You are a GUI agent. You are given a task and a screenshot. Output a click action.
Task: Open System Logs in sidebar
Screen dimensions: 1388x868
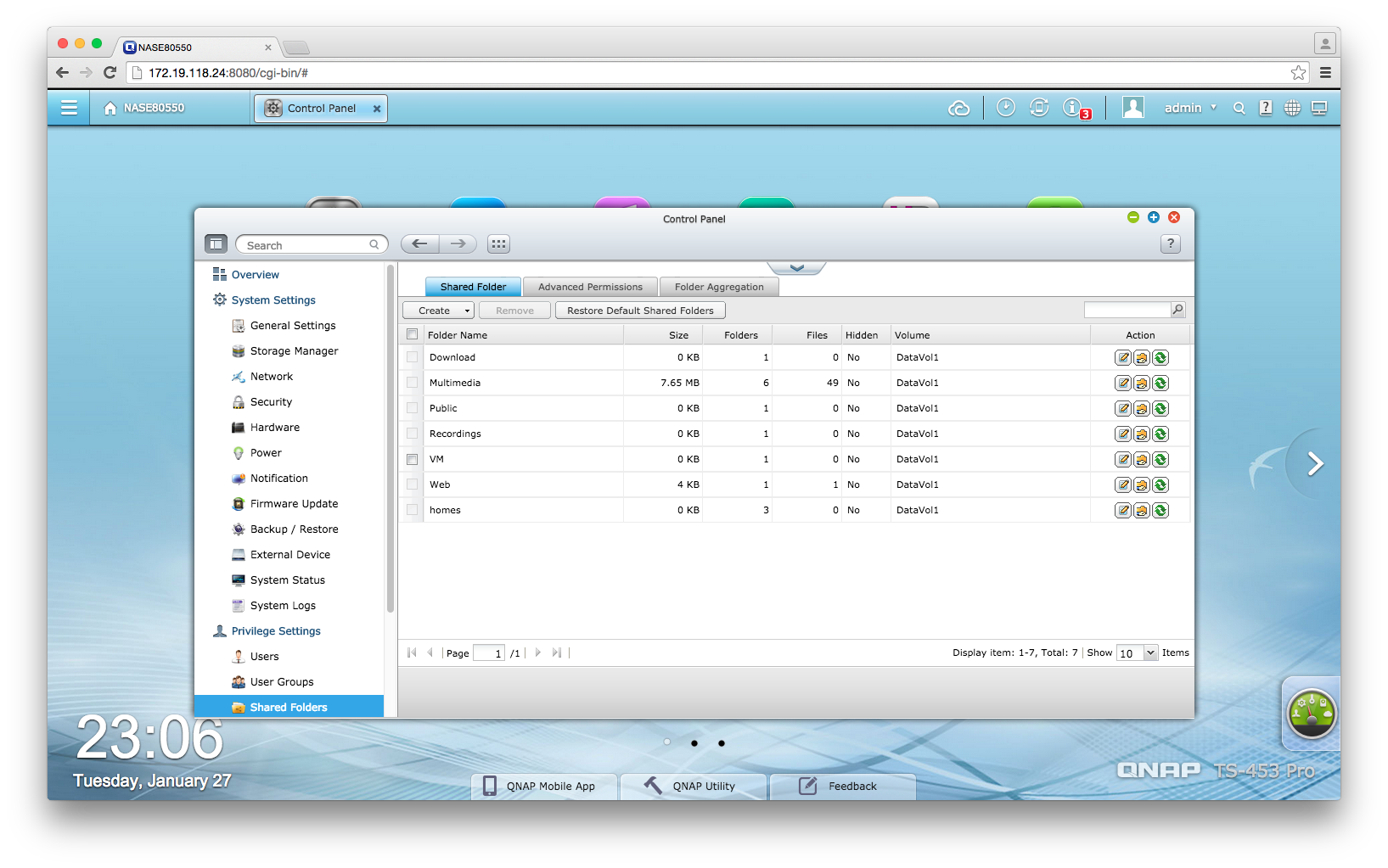[x=283, y=606]
